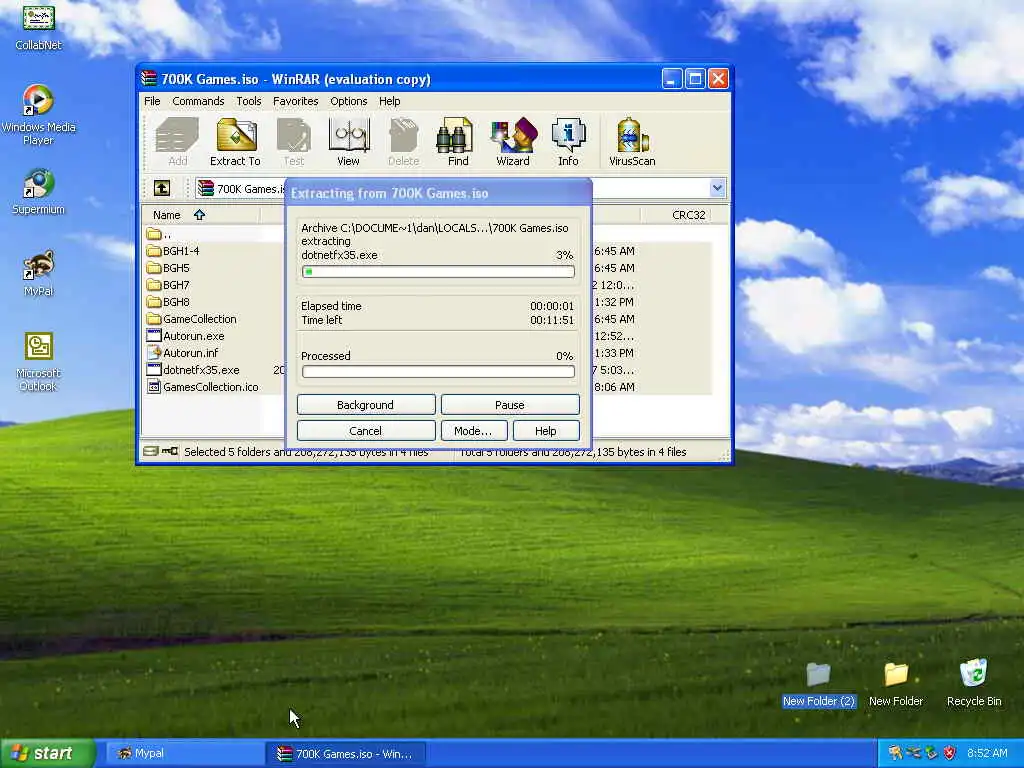
Task: Click the Mode... button
Action: (x=473, y=431)
